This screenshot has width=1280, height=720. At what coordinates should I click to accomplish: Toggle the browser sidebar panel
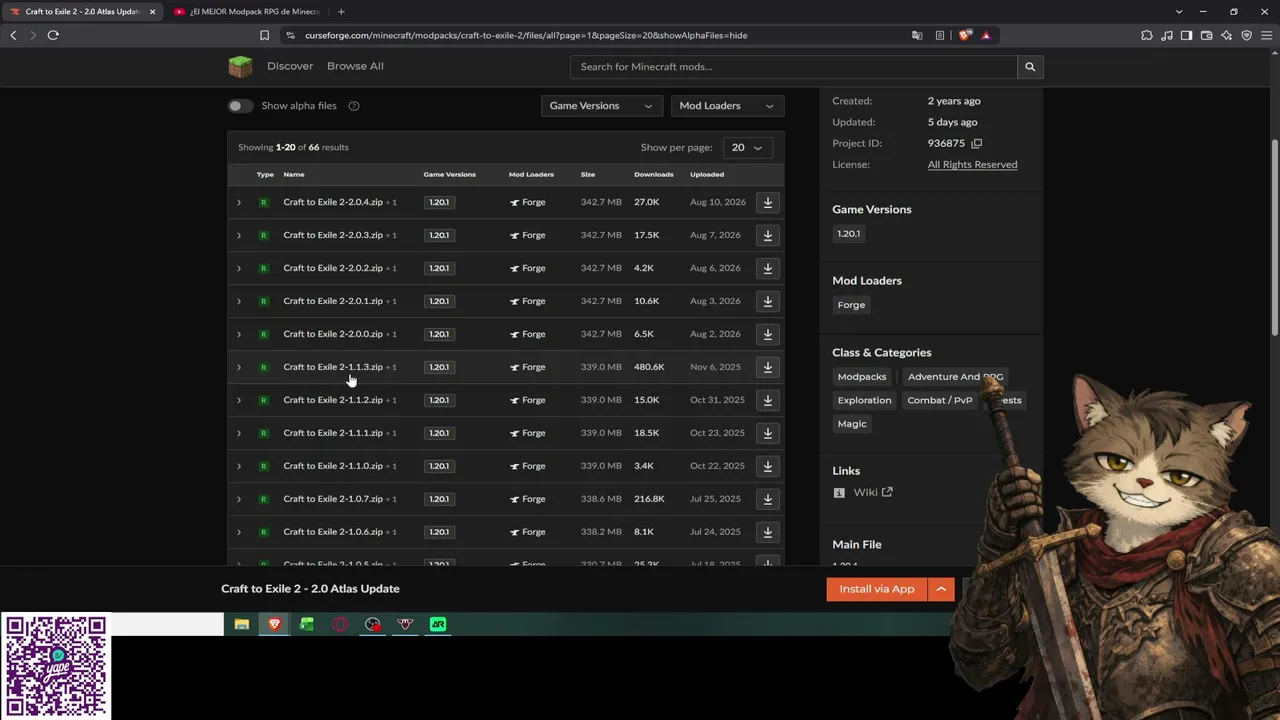[x=1186, y=35]
